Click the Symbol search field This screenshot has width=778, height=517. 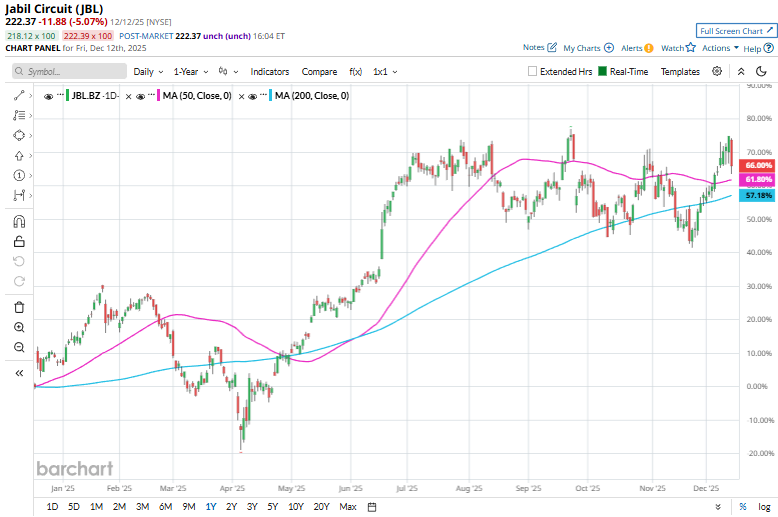point(70,72)
